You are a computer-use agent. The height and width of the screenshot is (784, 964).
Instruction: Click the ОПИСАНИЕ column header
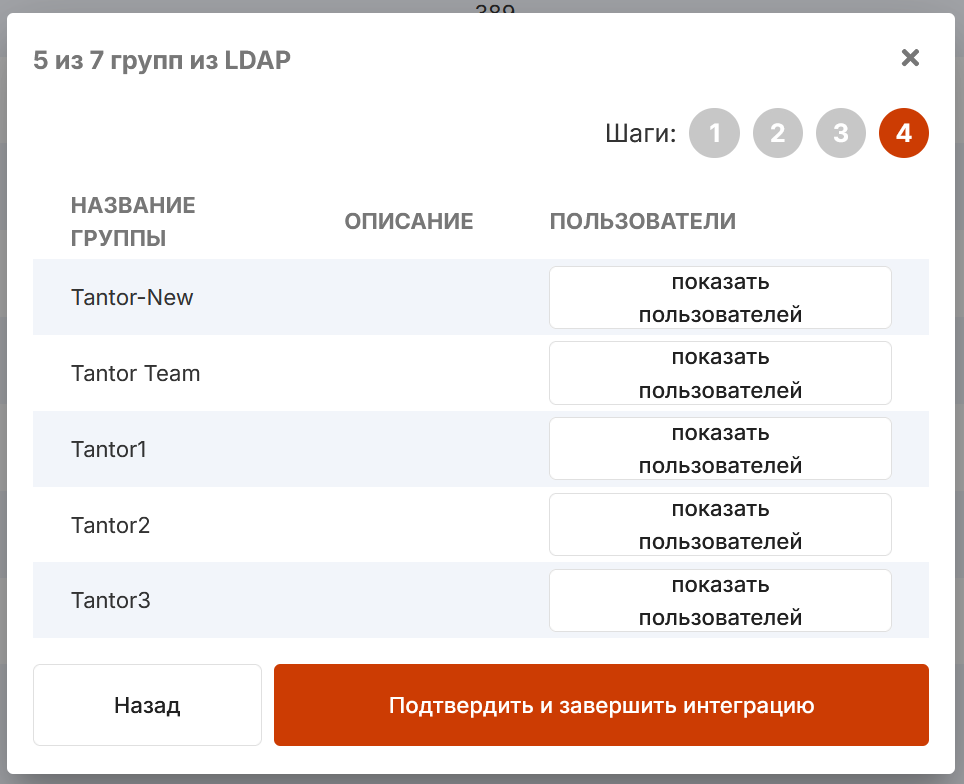tap(409, 221)
